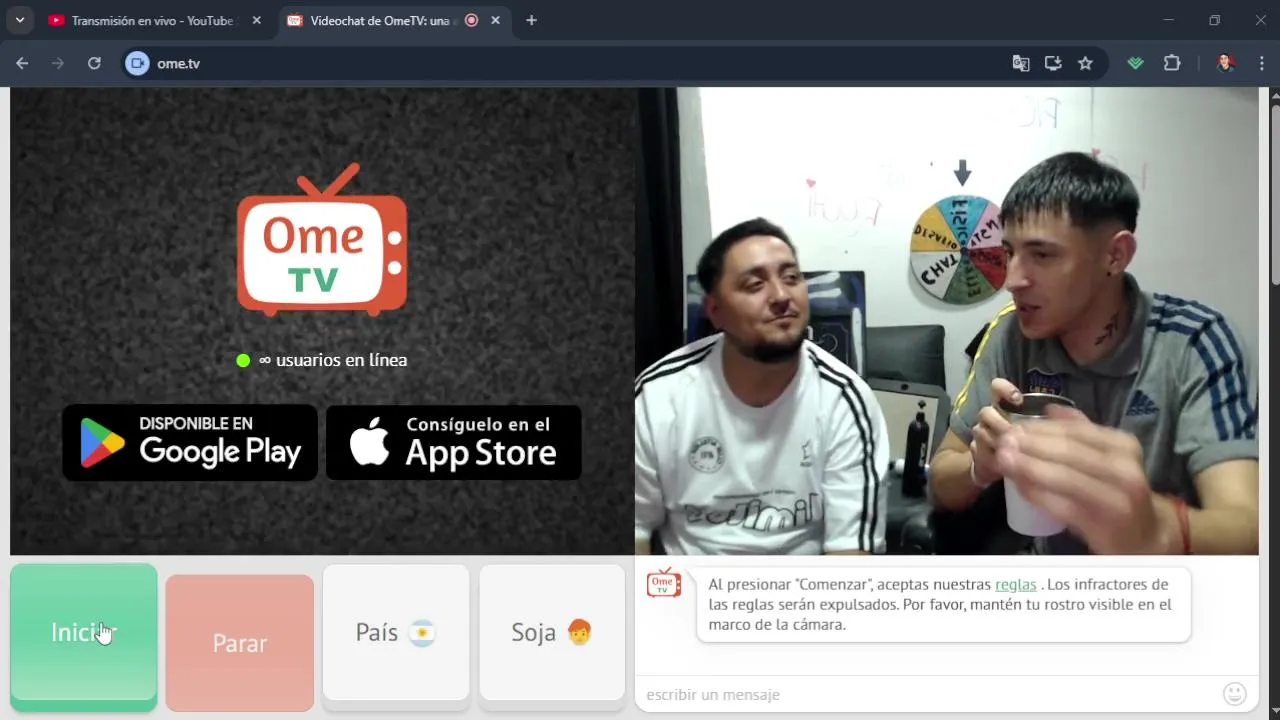The width and height of the screenshot is (1280, 720).
Task: Click the install app icon
Action: pyautogui.click(x=1053, y=63)
